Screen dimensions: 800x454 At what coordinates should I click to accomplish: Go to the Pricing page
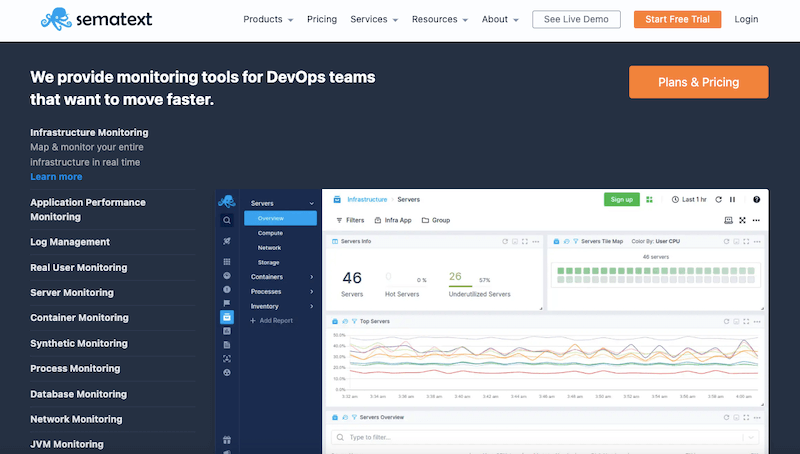pyautogui.click(x=322, y=19)
